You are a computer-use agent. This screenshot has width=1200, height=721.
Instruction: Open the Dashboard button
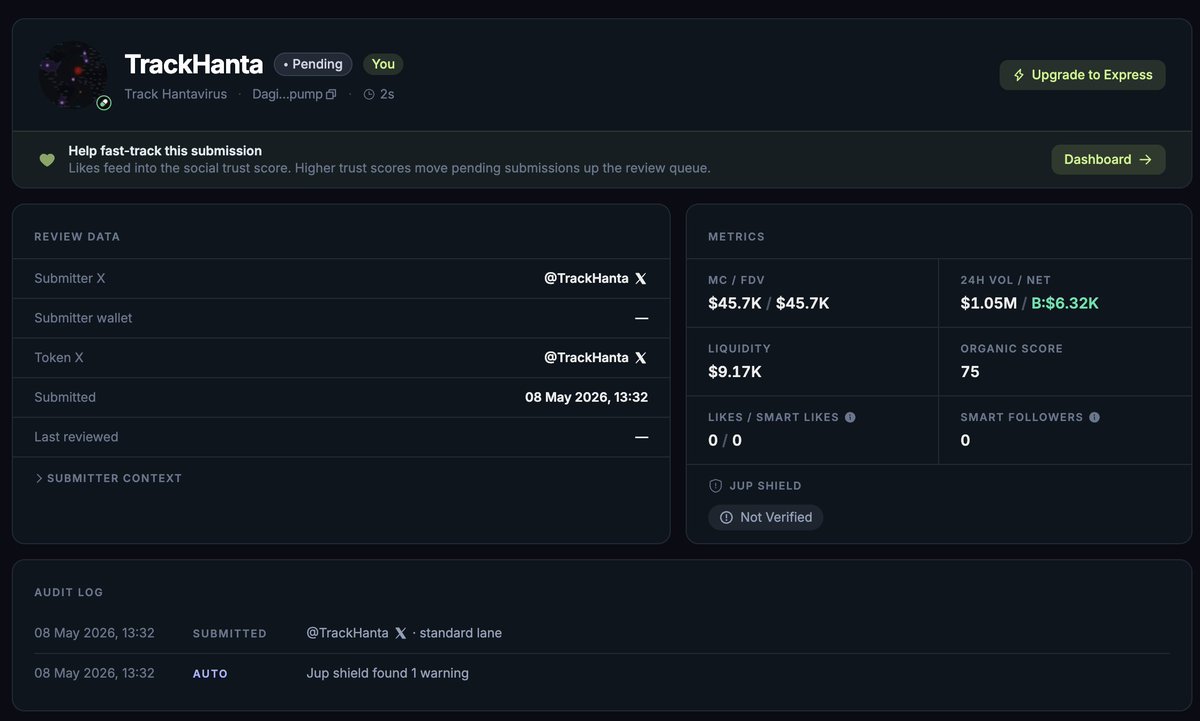(x=1108, y=159)
